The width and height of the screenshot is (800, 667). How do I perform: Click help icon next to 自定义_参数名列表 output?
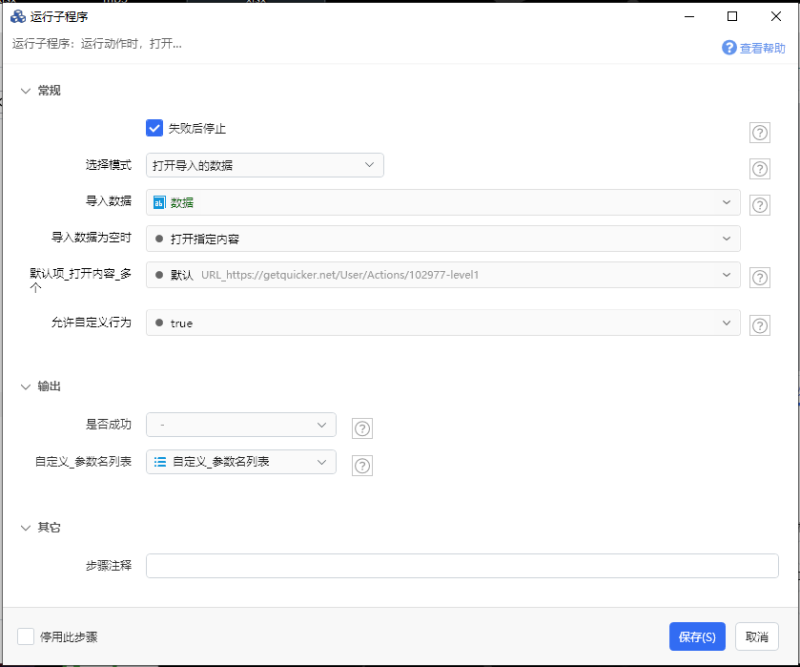click(x=363, y=465)
